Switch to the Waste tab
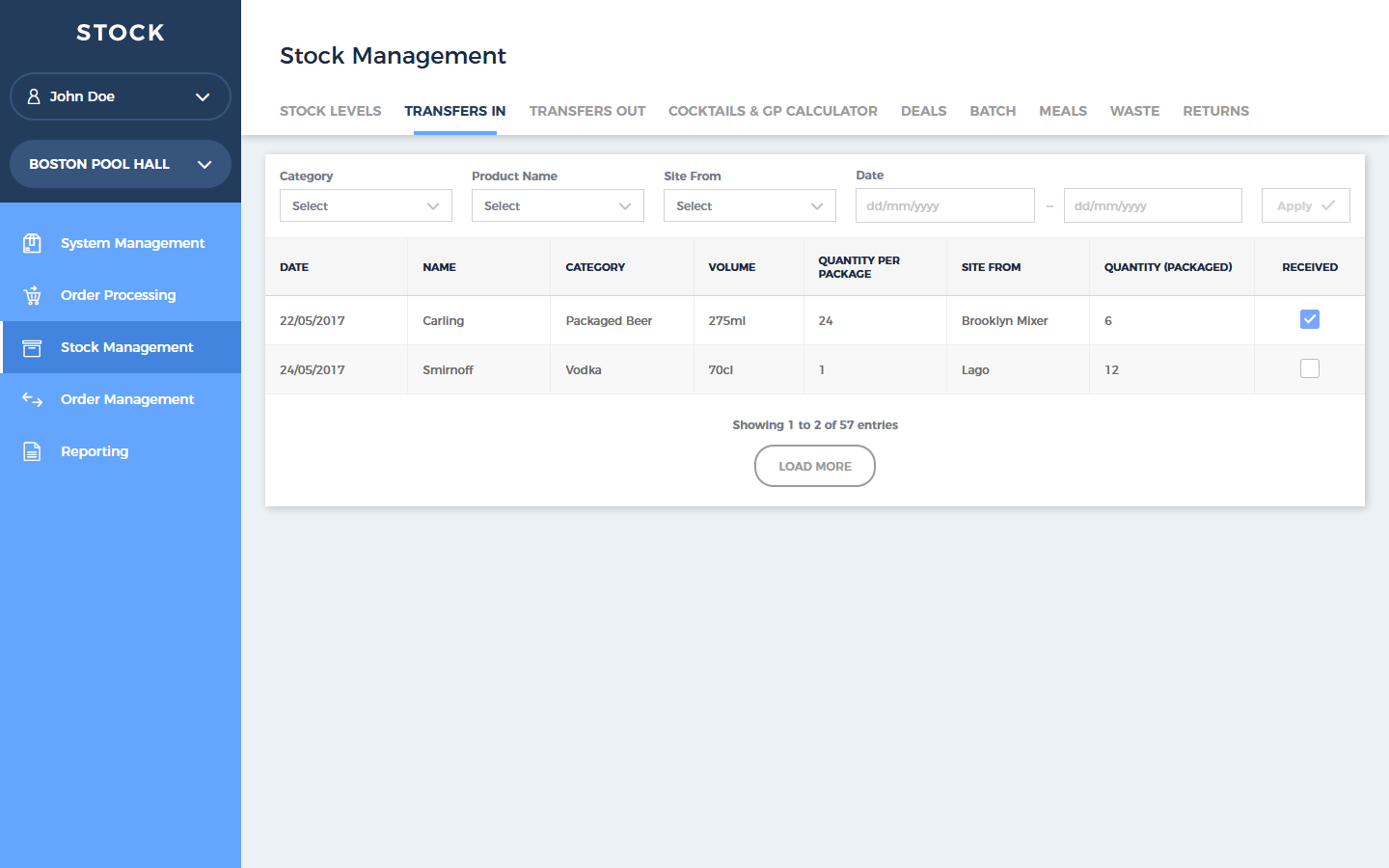Image resolution: width=1389 pixels, height=868 pixels. 1134,111
